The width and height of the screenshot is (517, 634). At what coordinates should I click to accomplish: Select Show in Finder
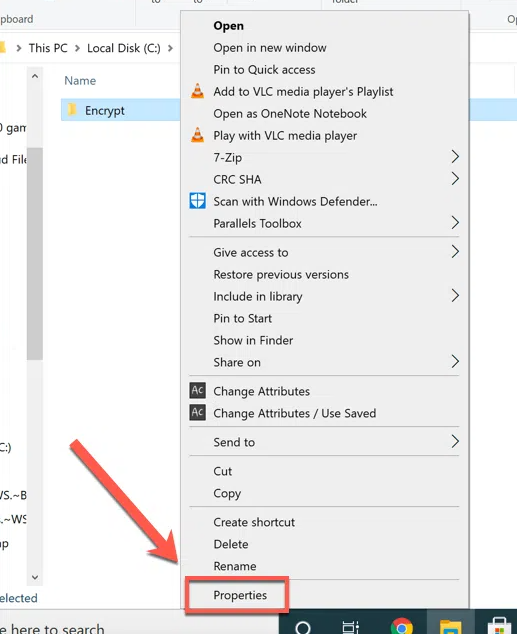[253, 340]
